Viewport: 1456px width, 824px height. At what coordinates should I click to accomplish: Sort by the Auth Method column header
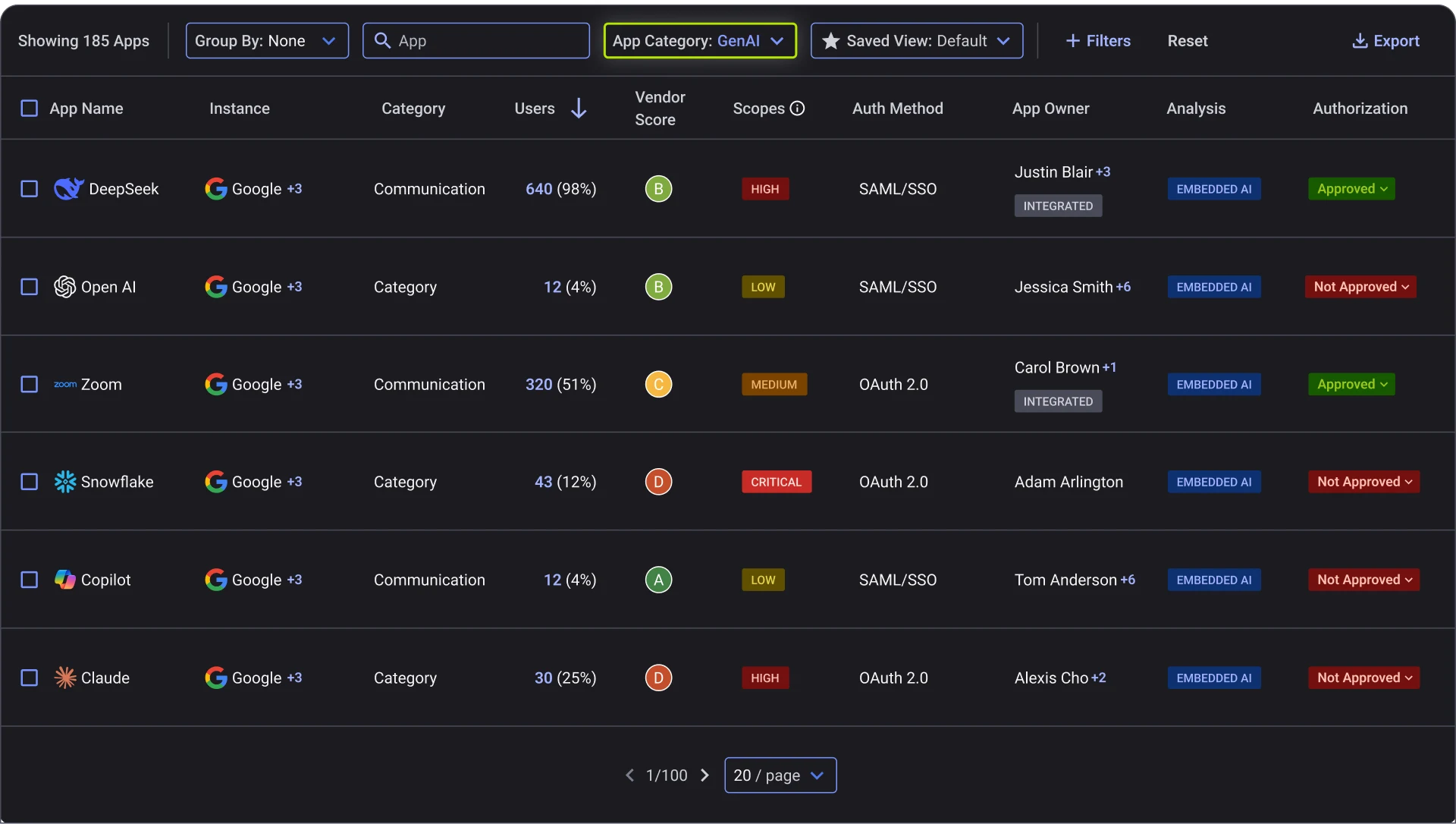(898, 109)
